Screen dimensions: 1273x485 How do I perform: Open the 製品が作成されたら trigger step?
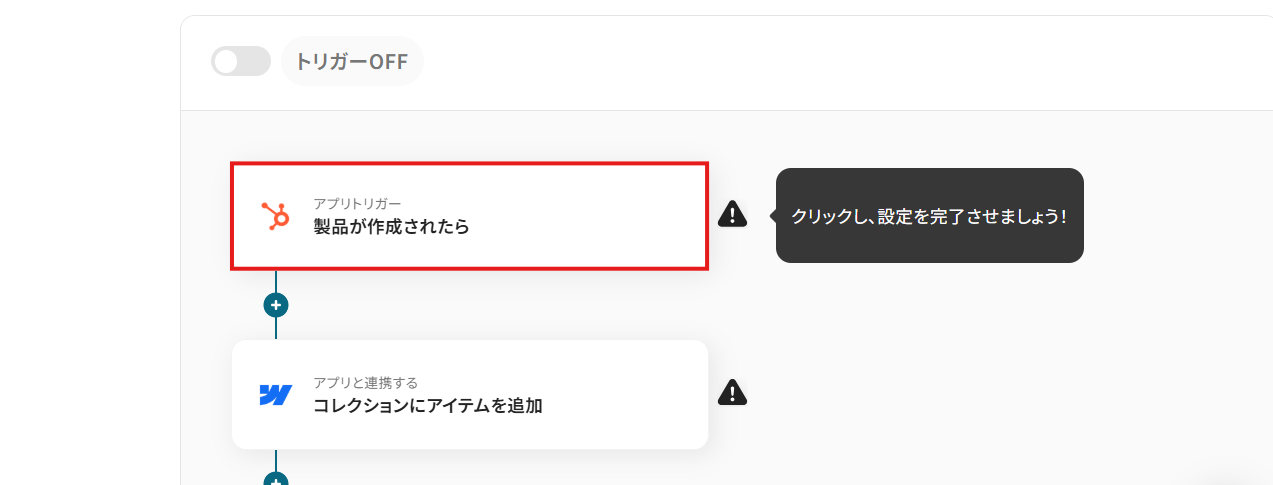pyautogui.click(x=469, y=216)
